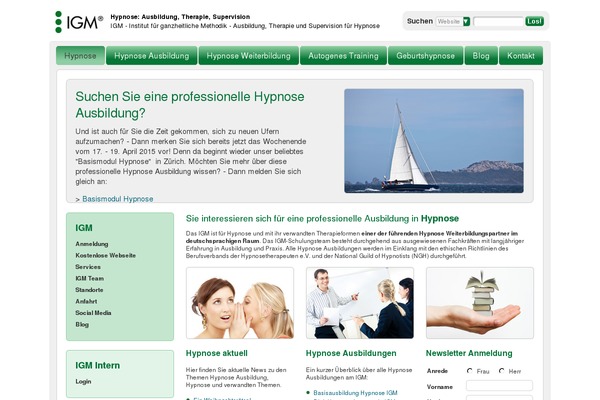600x400 pixels.
Task: Visit the IGM Team page
Action: 90,278
